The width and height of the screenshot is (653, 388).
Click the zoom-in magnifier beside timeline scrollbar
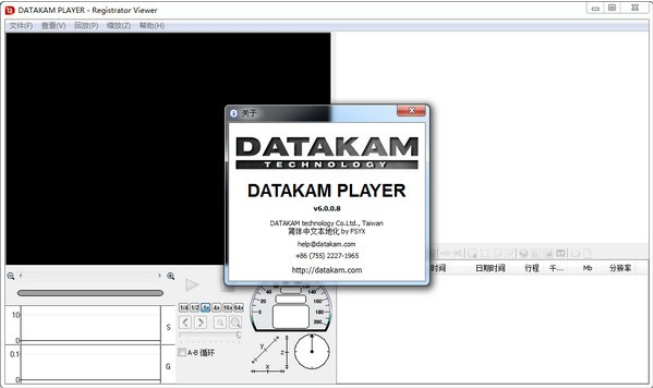click(171, 276)
